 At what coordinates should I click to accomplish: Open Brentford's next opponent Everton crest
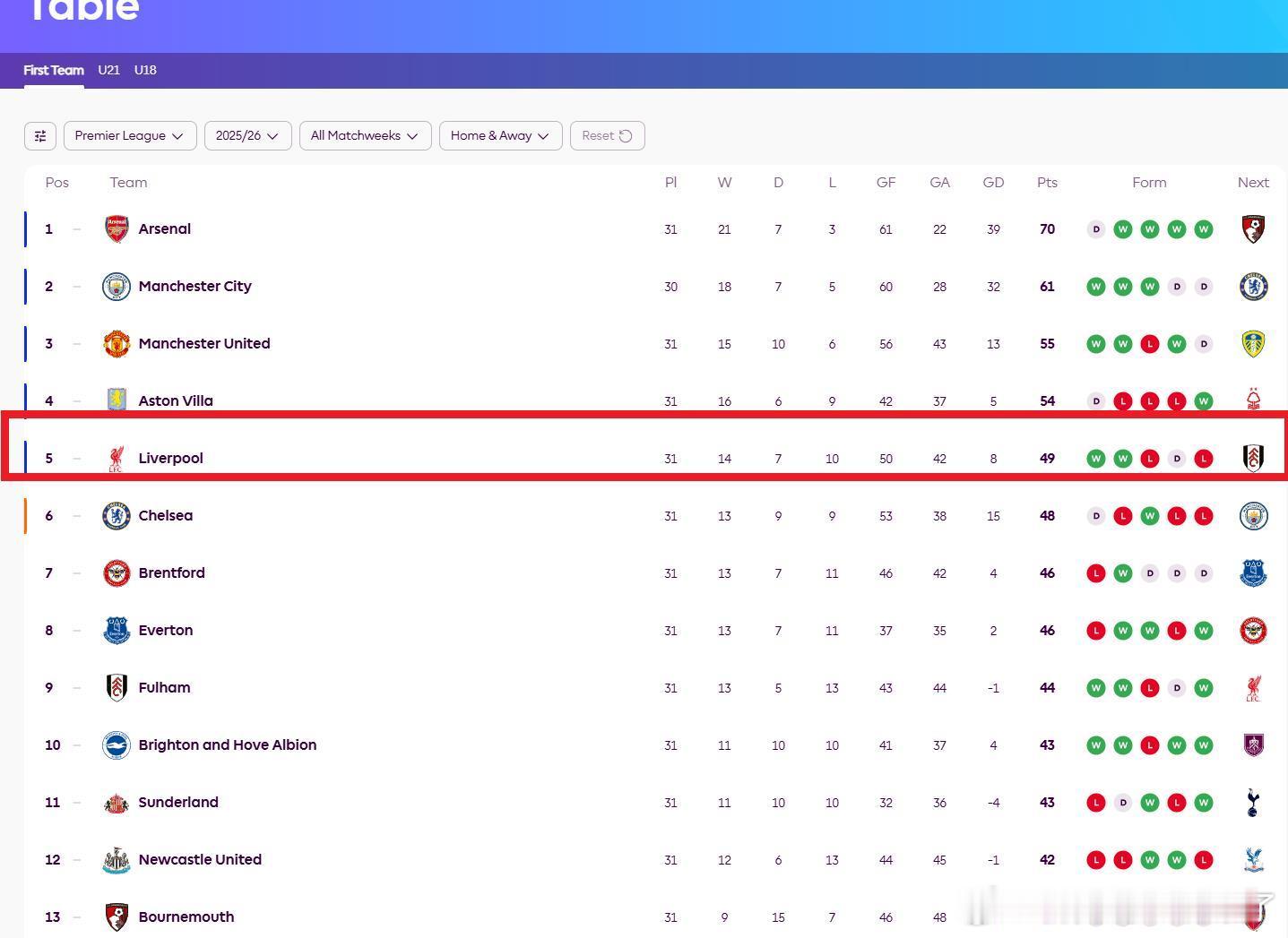tap(1253, 573)
